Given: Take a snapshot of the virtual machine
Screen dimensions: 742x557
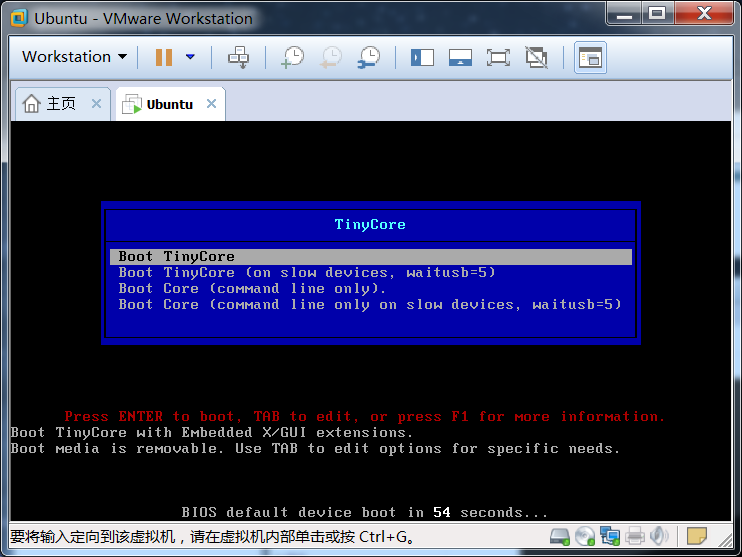Looking at the screenshot, I should (x=293, y=57).
